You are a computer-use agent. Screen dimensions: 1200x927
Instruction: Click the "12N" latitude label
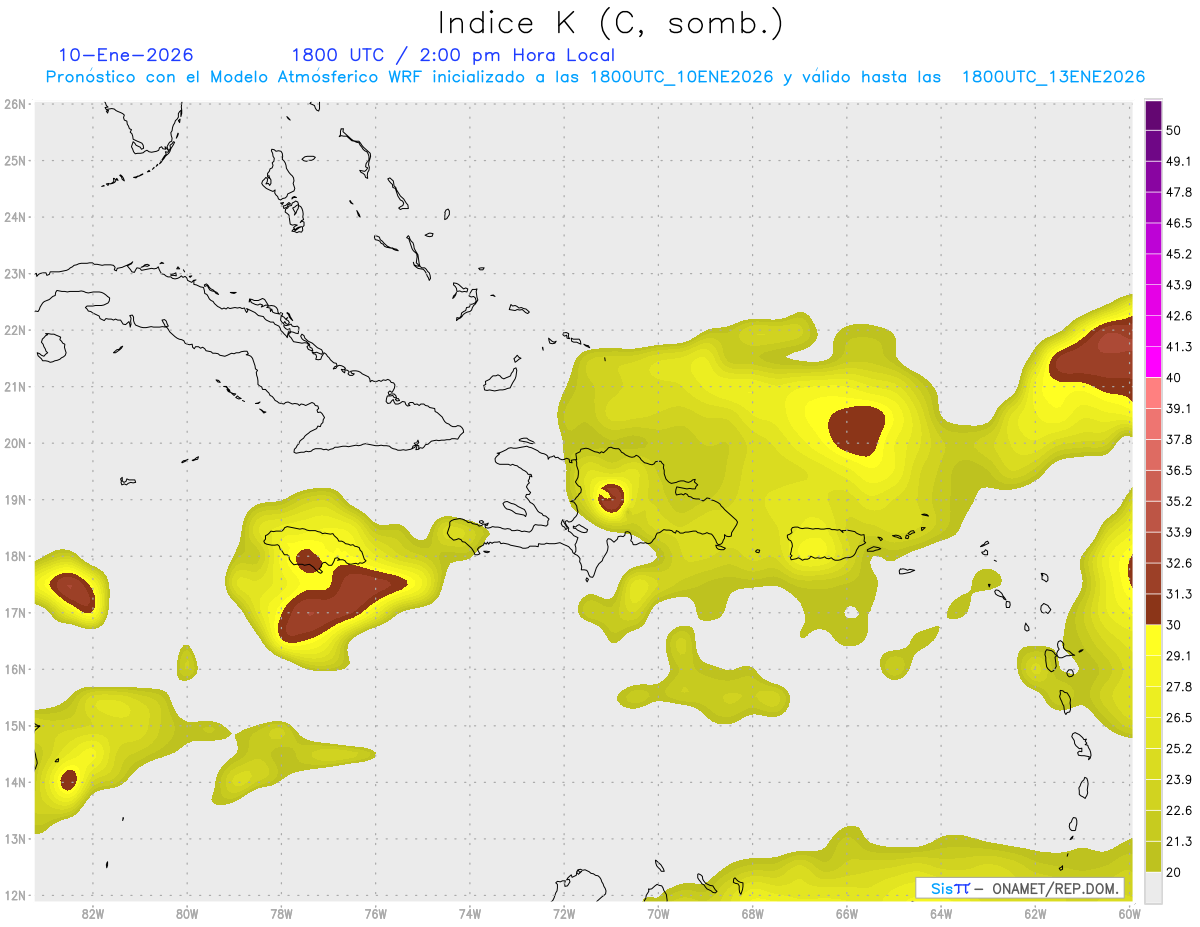[16, 896]
